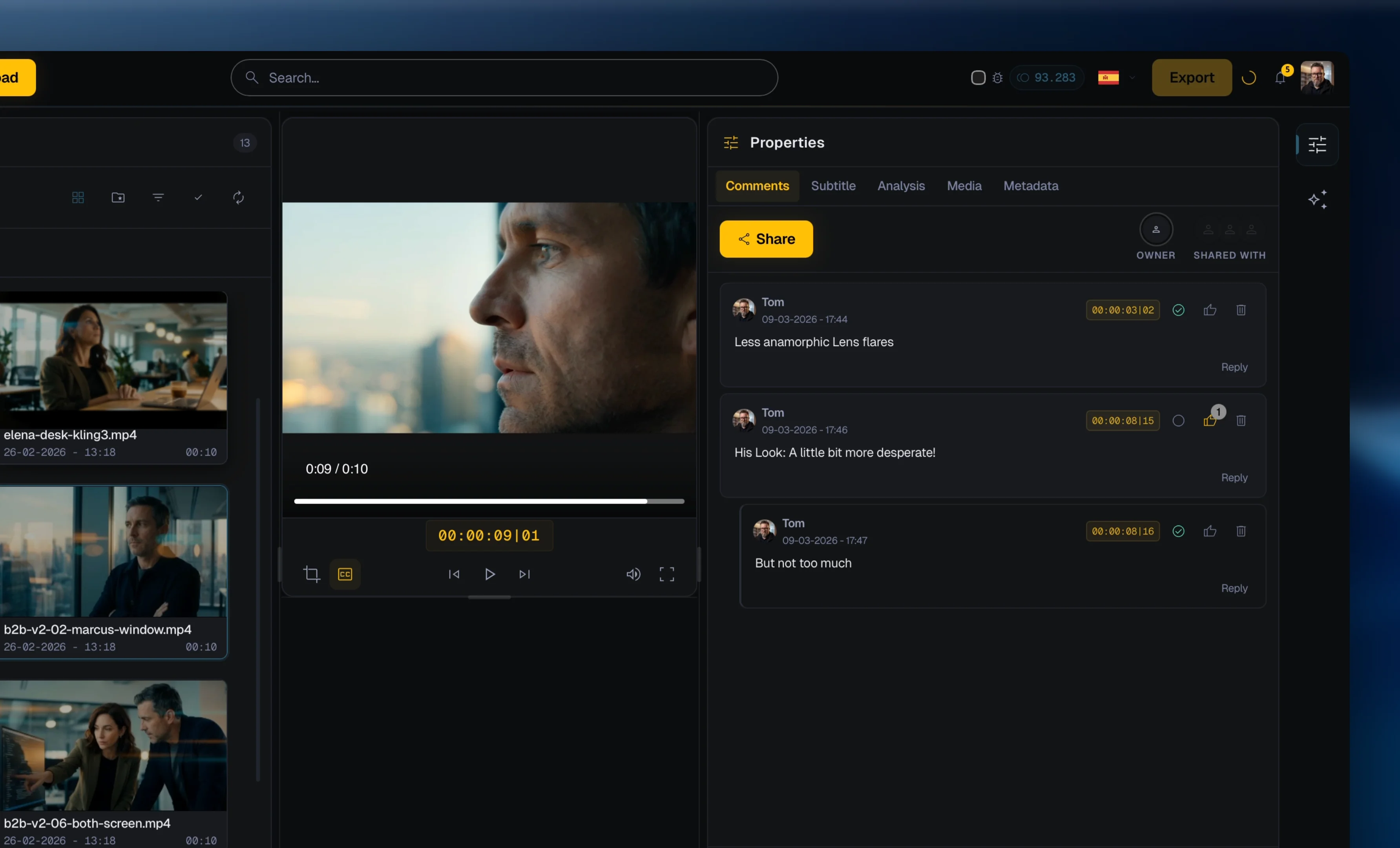
Task: Switch to the Subtitle tab
Action: [833, 186]
